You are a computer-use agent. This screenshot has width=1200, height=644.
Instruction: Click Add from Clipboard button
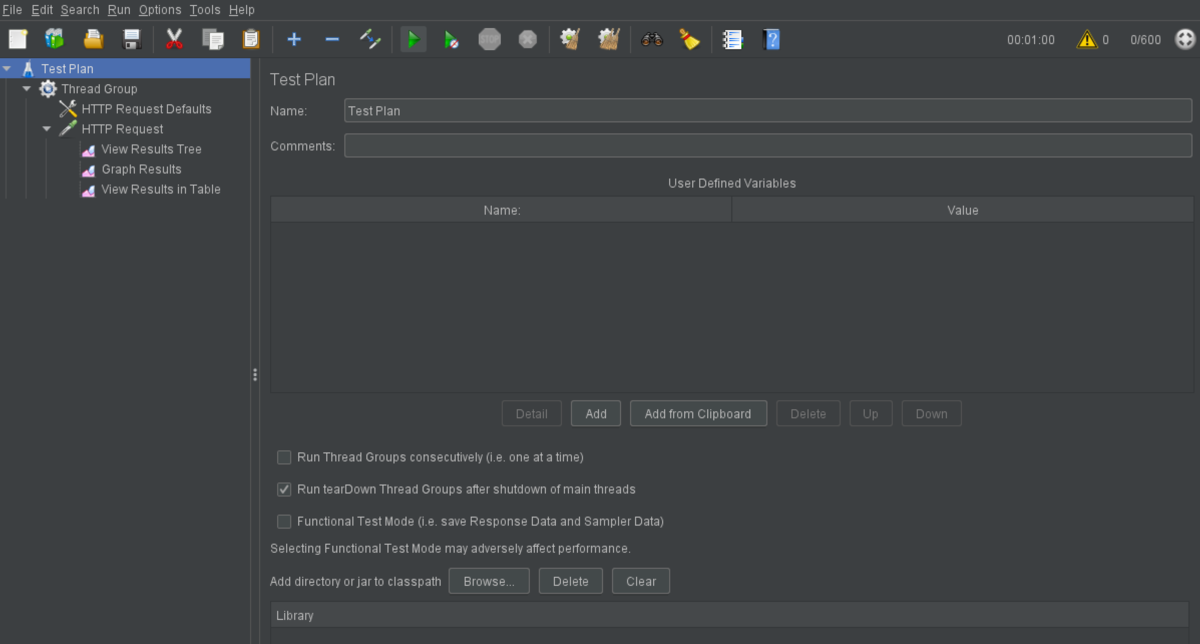coord(698,414)
